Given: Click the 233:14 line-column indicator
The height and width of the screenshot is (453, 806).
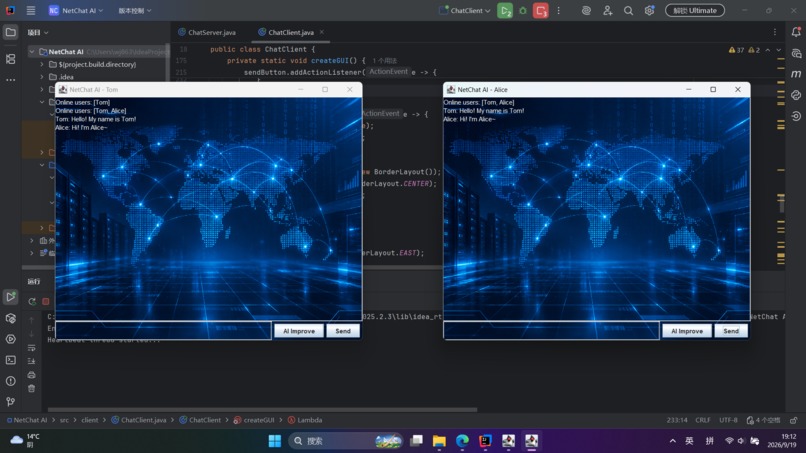Looking at the screenshot, I should point(677,420).
